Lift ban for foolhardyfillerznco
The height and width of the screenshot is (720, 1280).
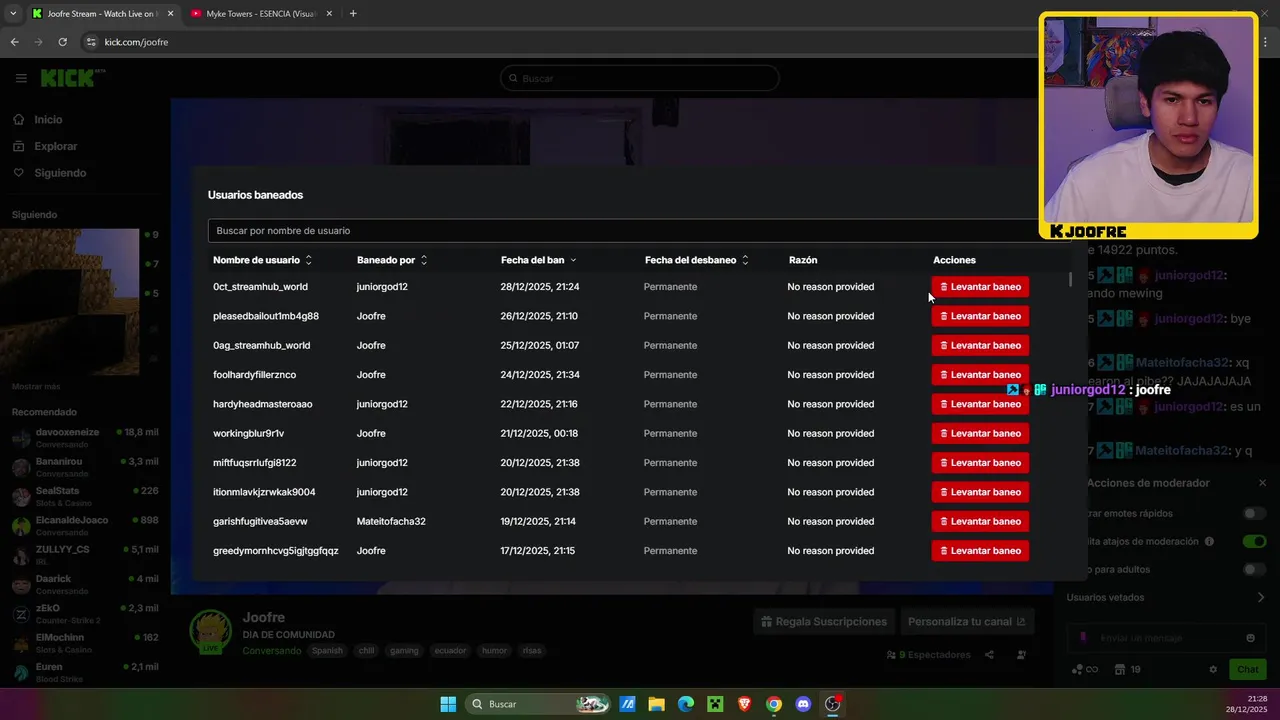point(980,375)
